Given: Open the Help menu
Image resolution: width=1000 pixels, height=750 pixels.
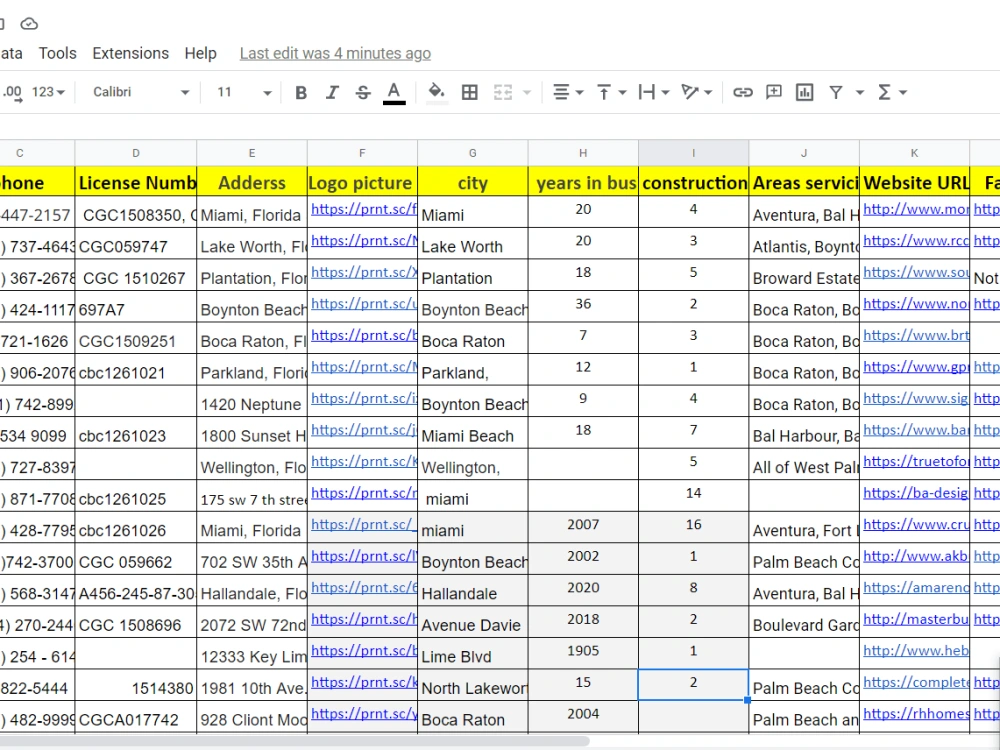Looking at the screenshot, I should tap(200, 54).
